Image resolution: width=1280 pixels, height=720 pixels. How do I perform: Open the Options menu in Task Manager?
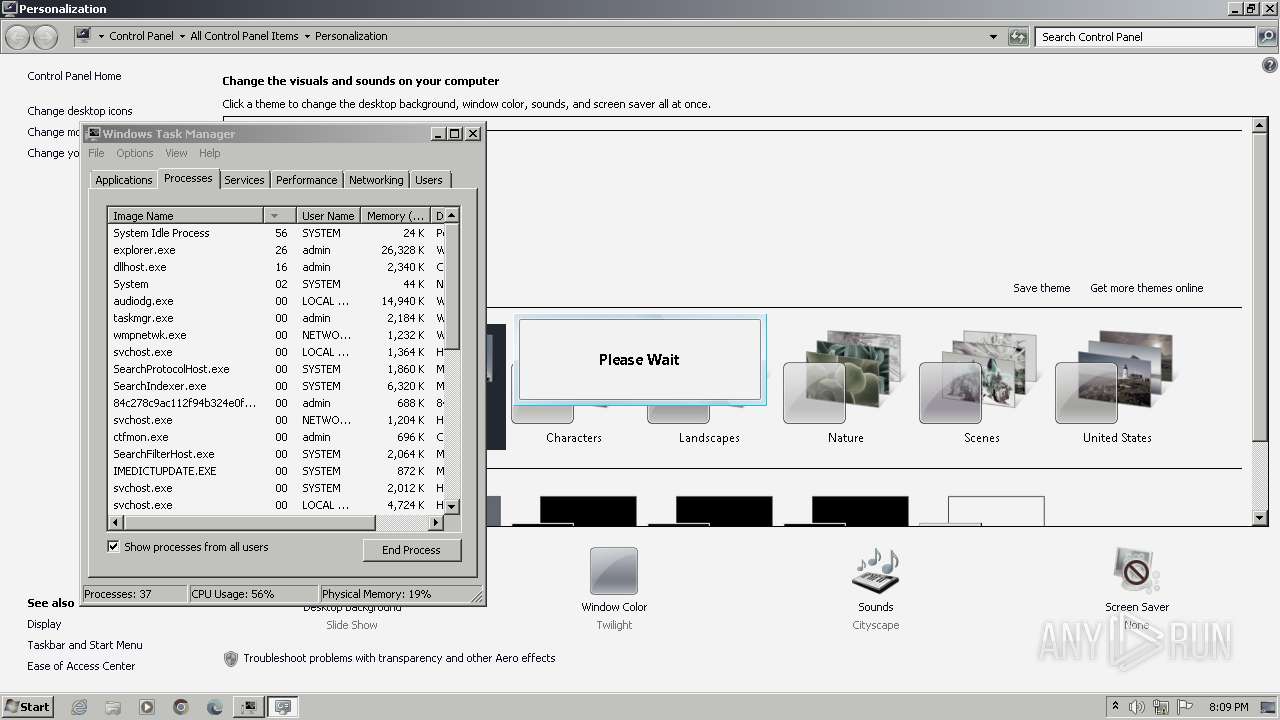(134, 153)
